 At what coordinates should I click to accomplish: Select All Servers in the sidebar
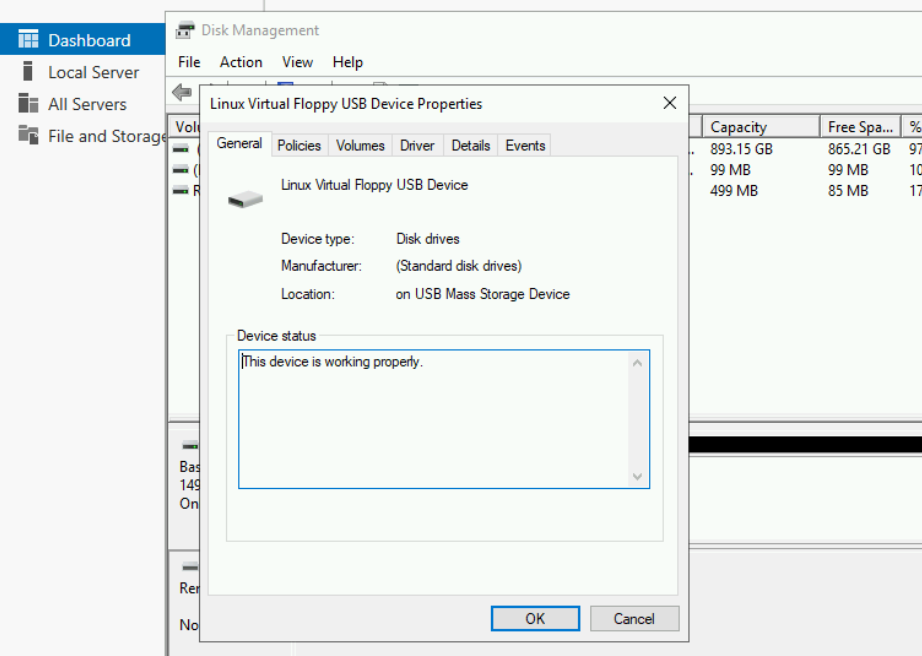[87, 104]
